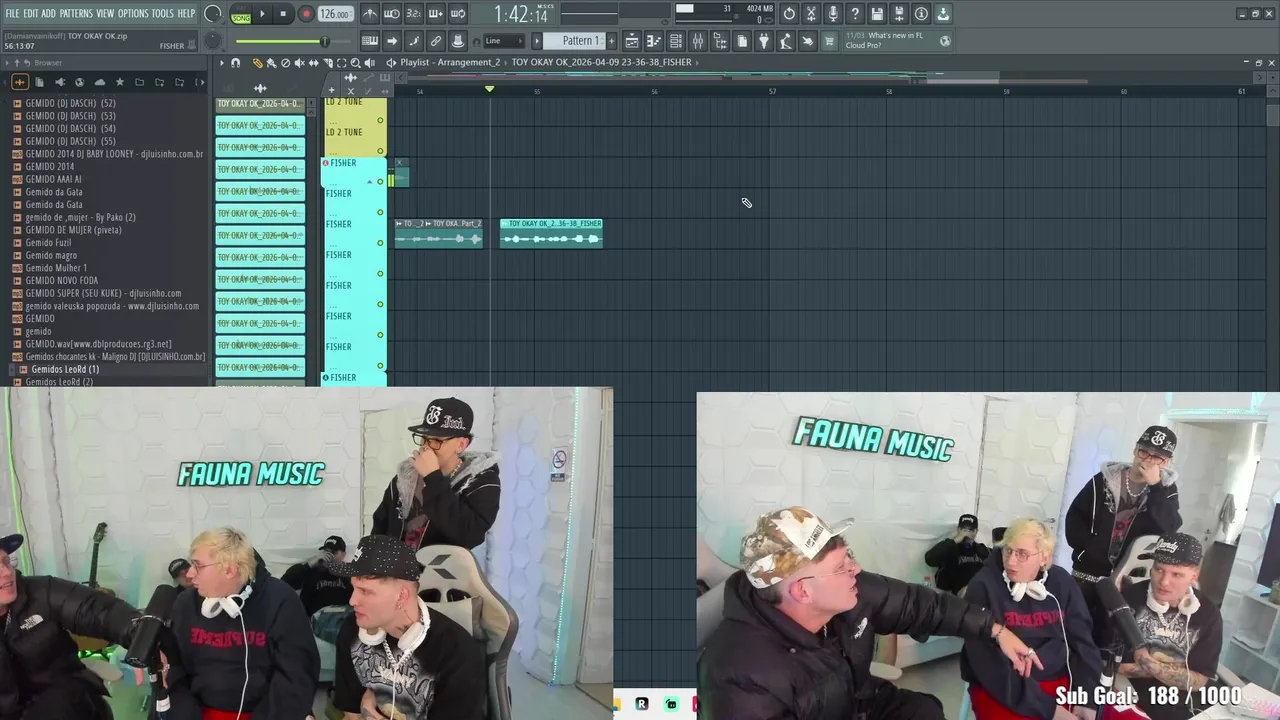
Task: Click the stop button
Action: (x=284, y=14)
